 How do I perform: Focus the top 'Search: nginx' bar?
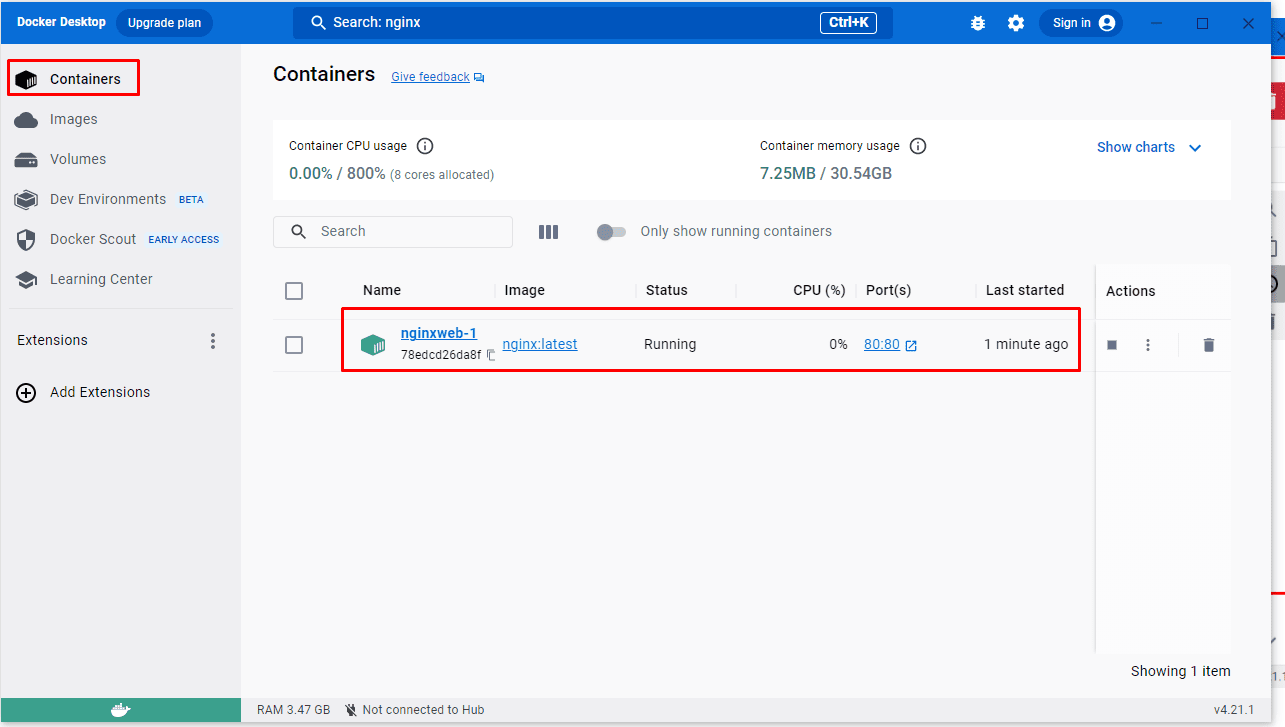592,23
